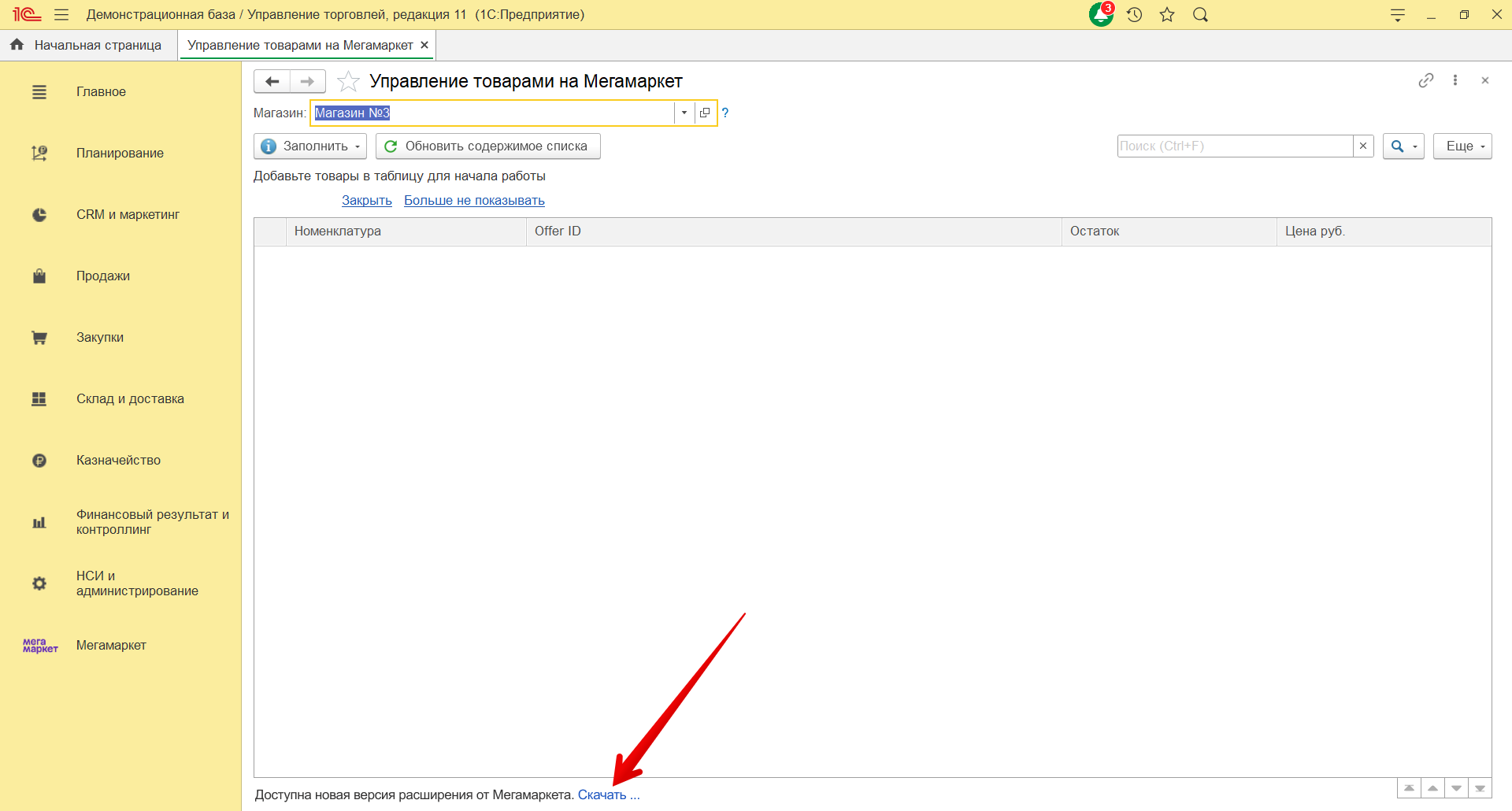Click the Казначейство ruble coin icon
Screen dimensions: 1512x811
tap(39, 461)
